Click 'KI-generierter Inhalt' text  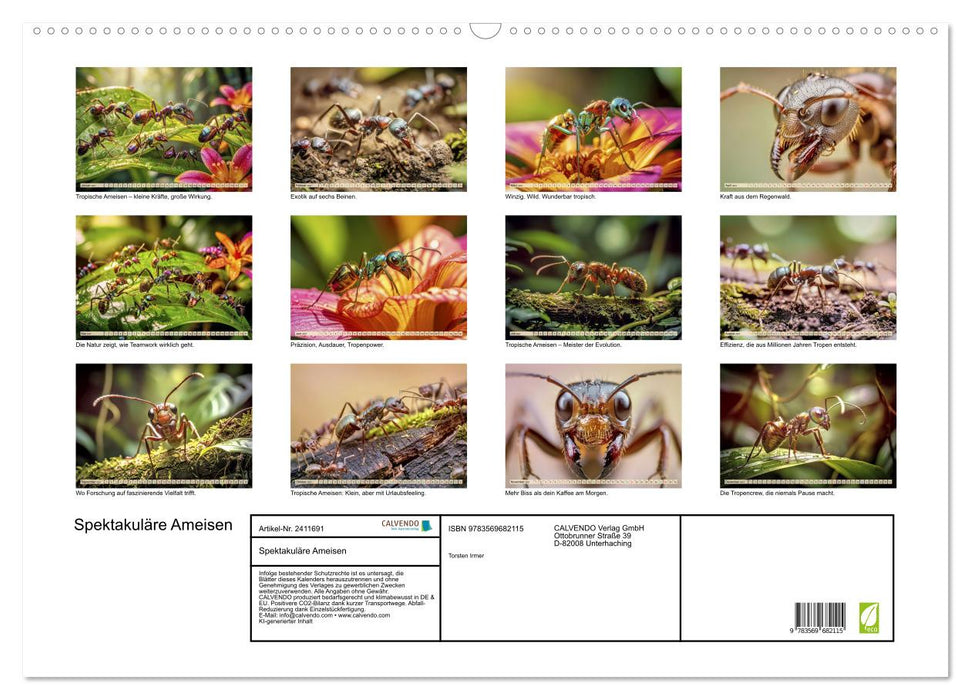coord(285,621)
